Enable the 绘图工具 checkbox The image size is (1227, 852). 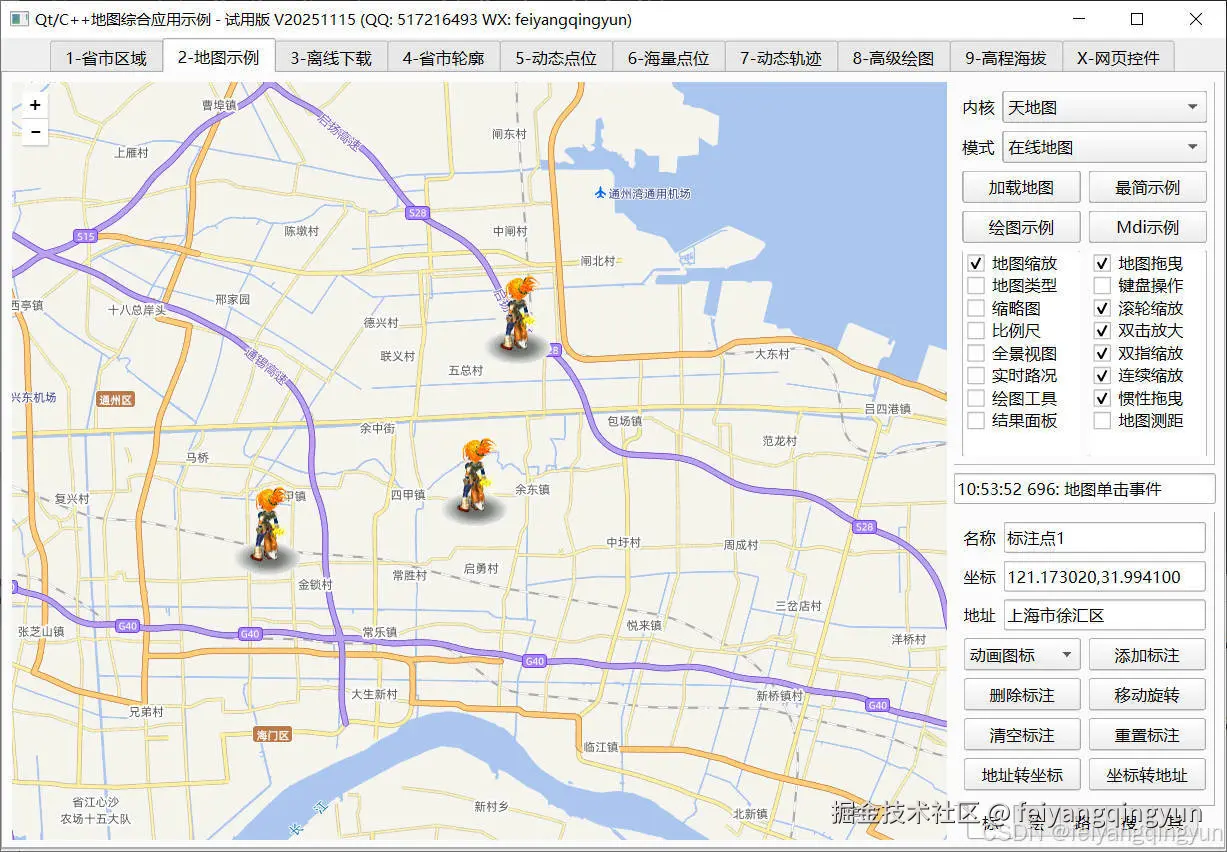[x=976, y=399]
